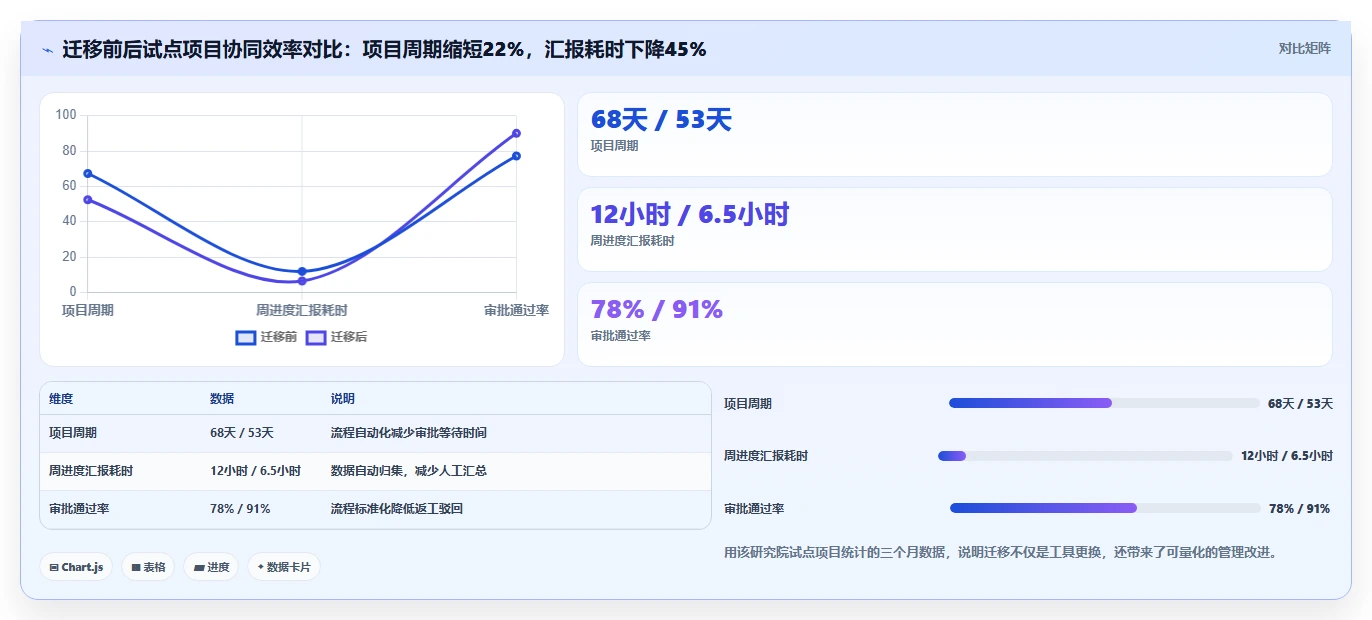Click 迁移前 data point at 项目周期
This screenshot has height=620, width=1372.
(x=88, y=173)
